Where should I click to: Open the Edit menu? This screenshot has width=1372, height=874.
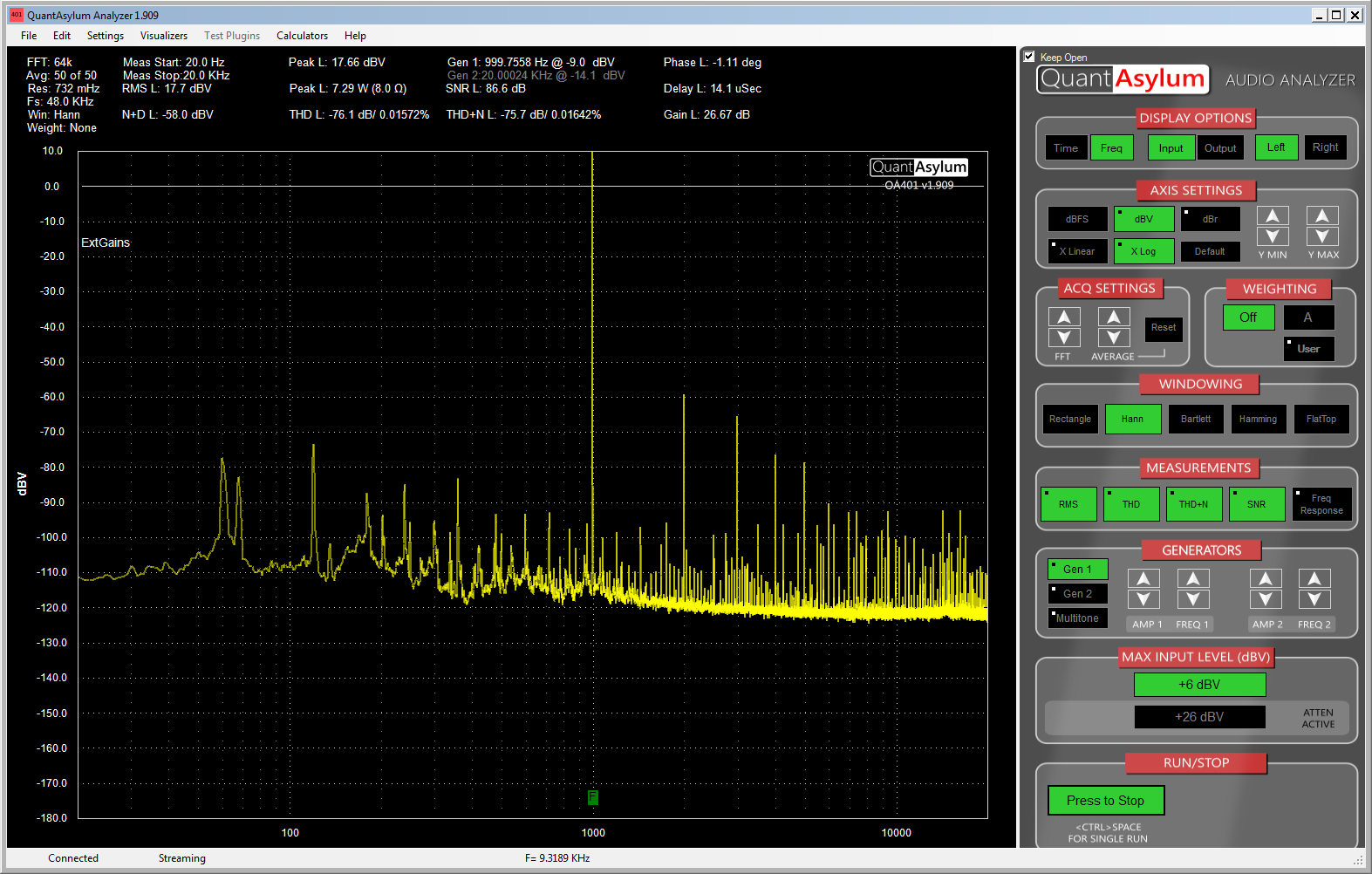(x=62, y=36)
